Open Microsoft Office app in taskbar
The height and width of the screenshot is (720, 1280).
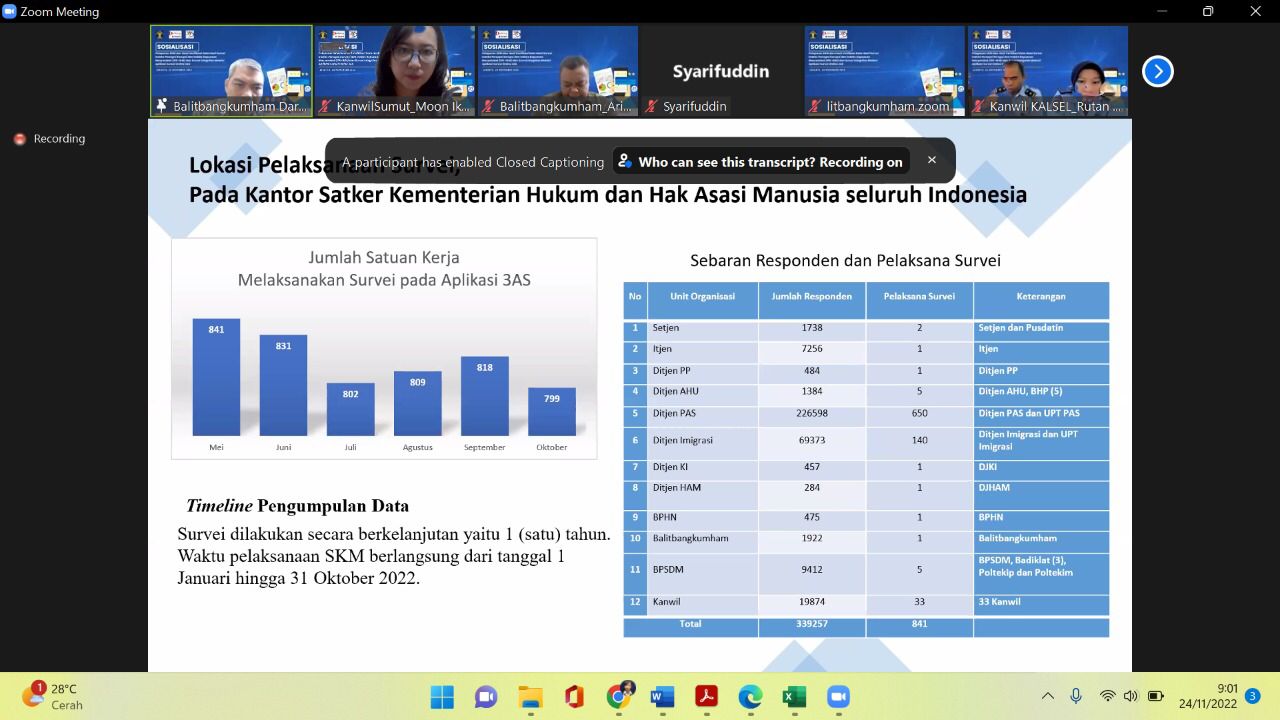574,696
